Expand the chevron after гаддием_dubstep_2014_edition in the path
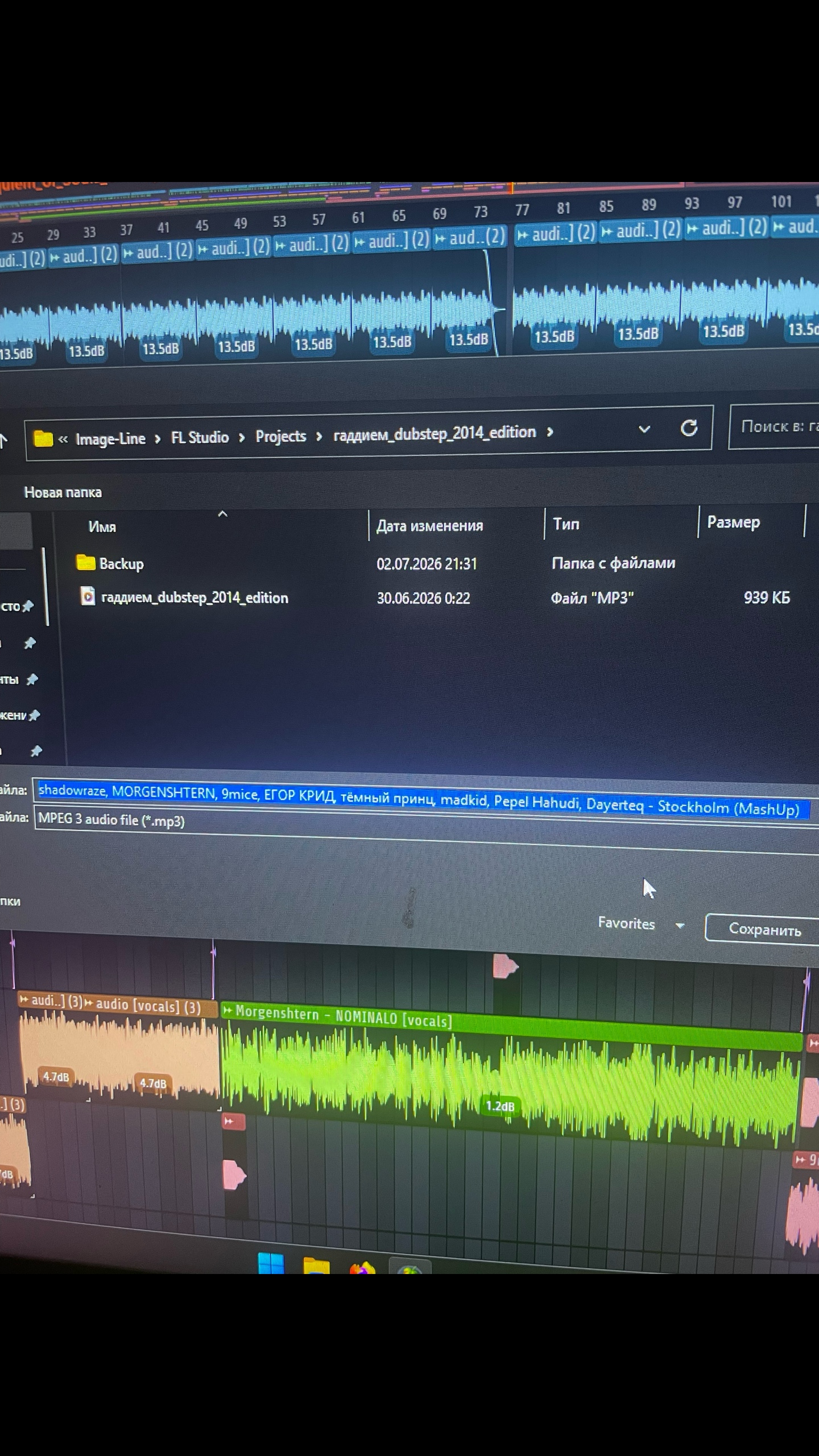 pos(550,432)
